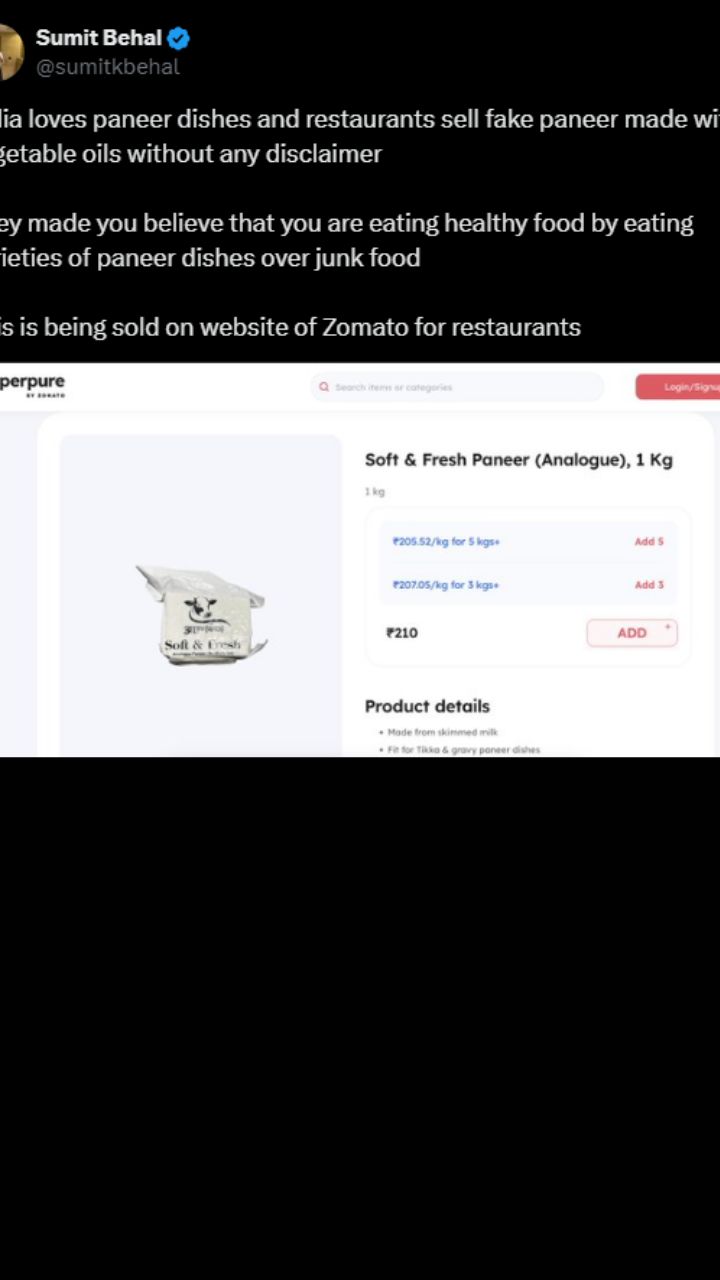The image size is (720, 1280).
Task: Click the ADD button next to ₹210
Action: pos(632,633)
